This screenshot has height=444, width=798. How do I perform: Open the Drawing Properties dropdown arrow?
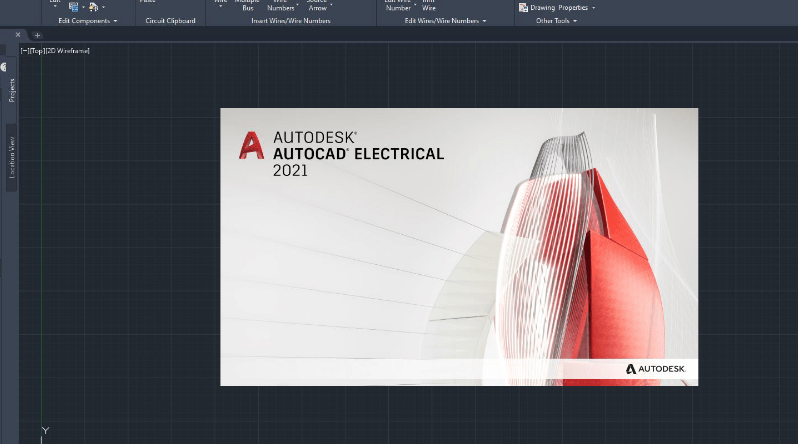[x=593, y=8]
